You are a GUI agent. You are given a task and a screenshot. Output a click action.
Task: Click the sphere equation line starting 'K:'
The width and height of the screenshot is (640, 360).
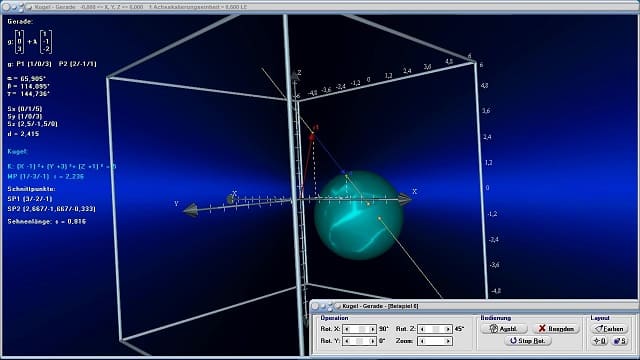62,166
